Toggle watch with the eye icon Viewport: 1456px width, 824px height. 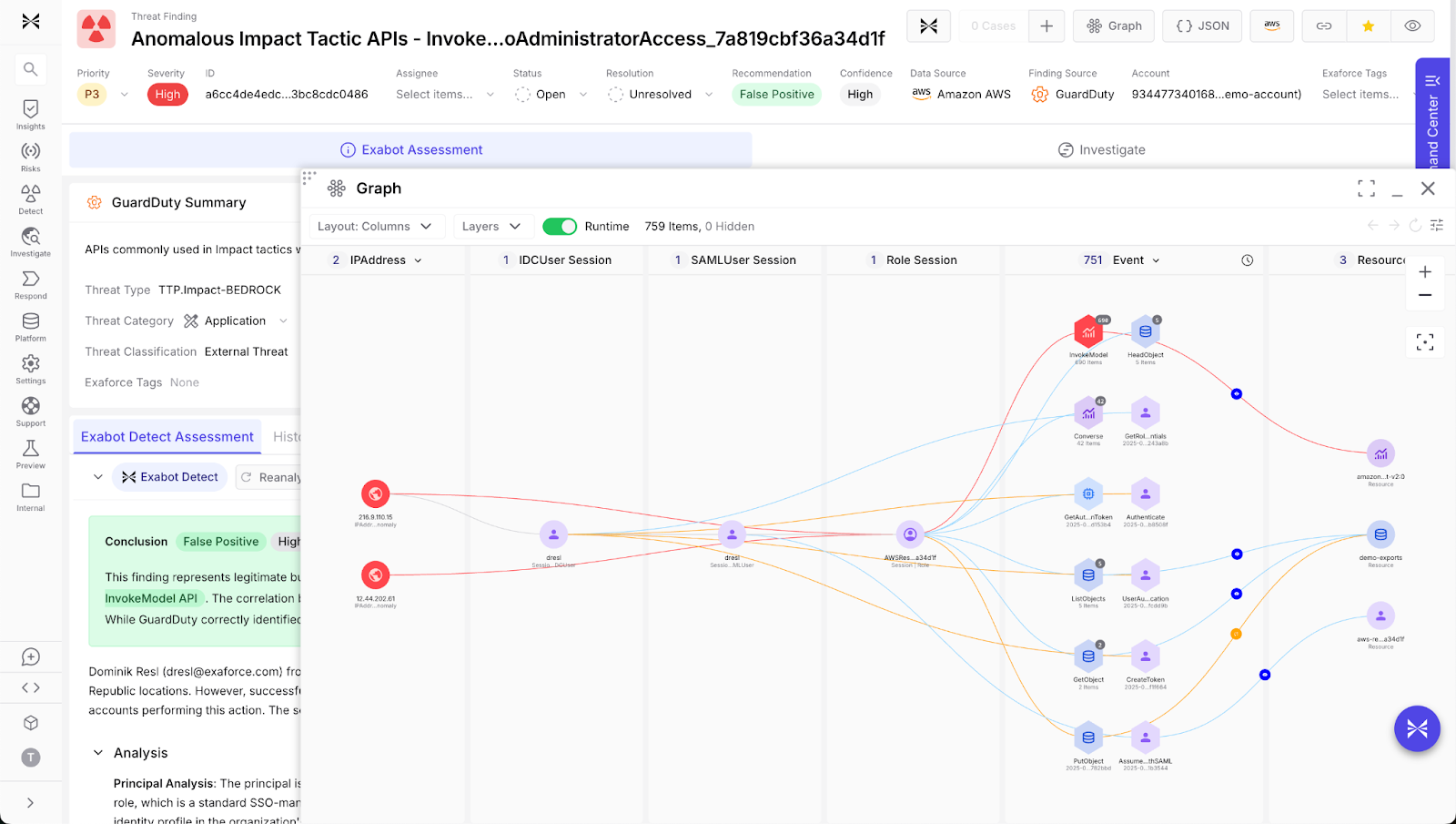[1412, 25]
